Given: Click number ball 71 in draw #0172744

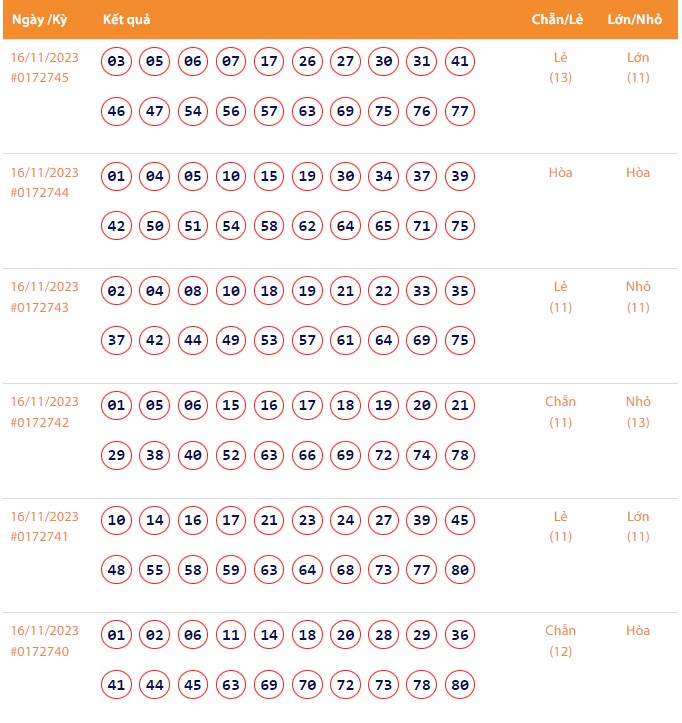Looking at the screenshot, I should coord(422,226).
